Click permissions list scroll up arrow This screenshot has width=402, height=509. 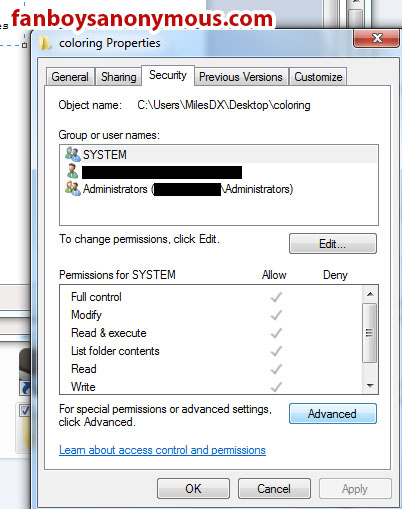tap(370, 294)
